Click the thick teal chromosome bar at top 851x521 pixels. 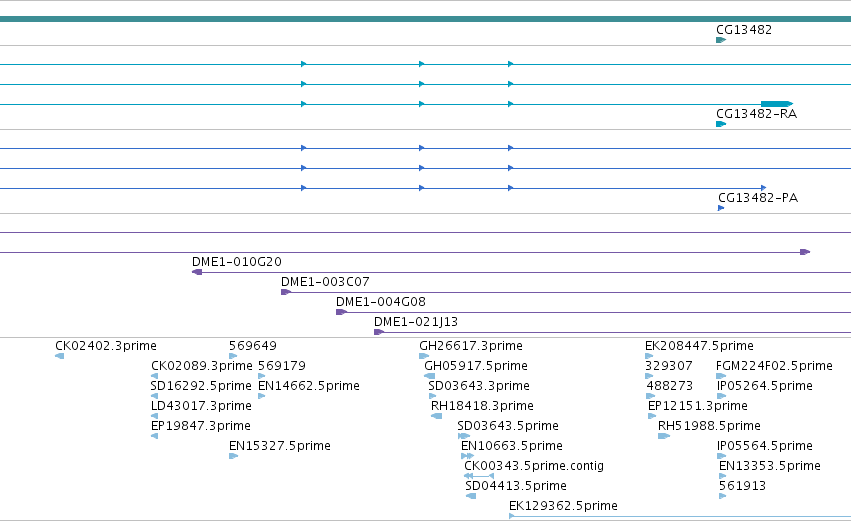426,19
